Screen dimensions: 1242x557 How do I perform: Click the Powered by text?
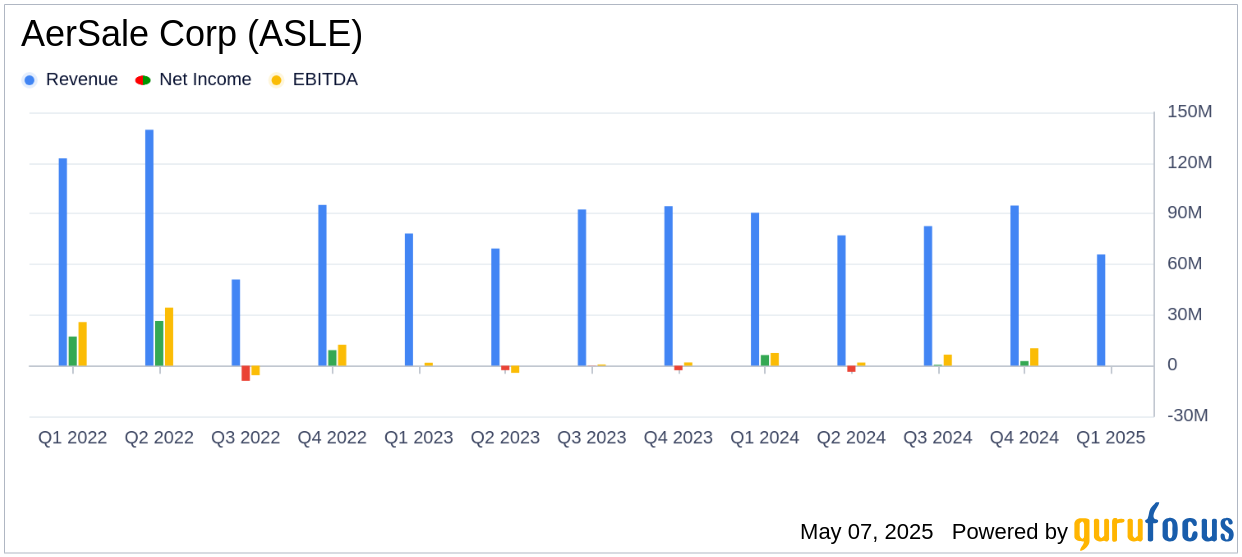pyautogui.click(x=1010, y=532)
